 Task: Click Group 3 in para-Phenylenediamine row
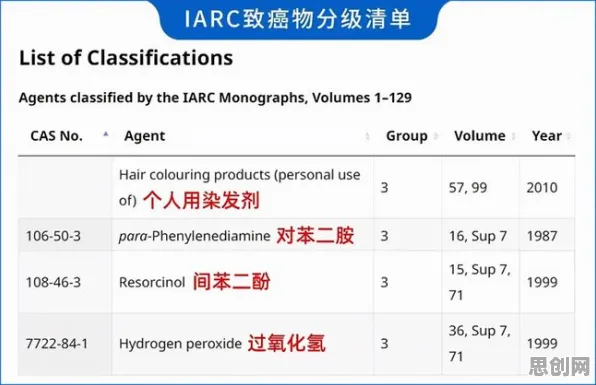[x=384, y=236]
